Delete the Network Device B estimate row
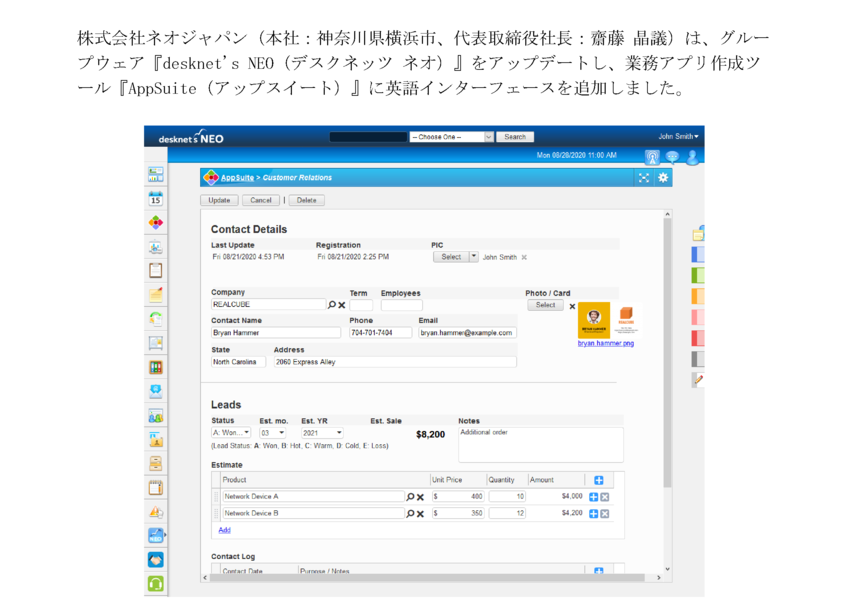The image size is (849, 600). tap(605, 514)
